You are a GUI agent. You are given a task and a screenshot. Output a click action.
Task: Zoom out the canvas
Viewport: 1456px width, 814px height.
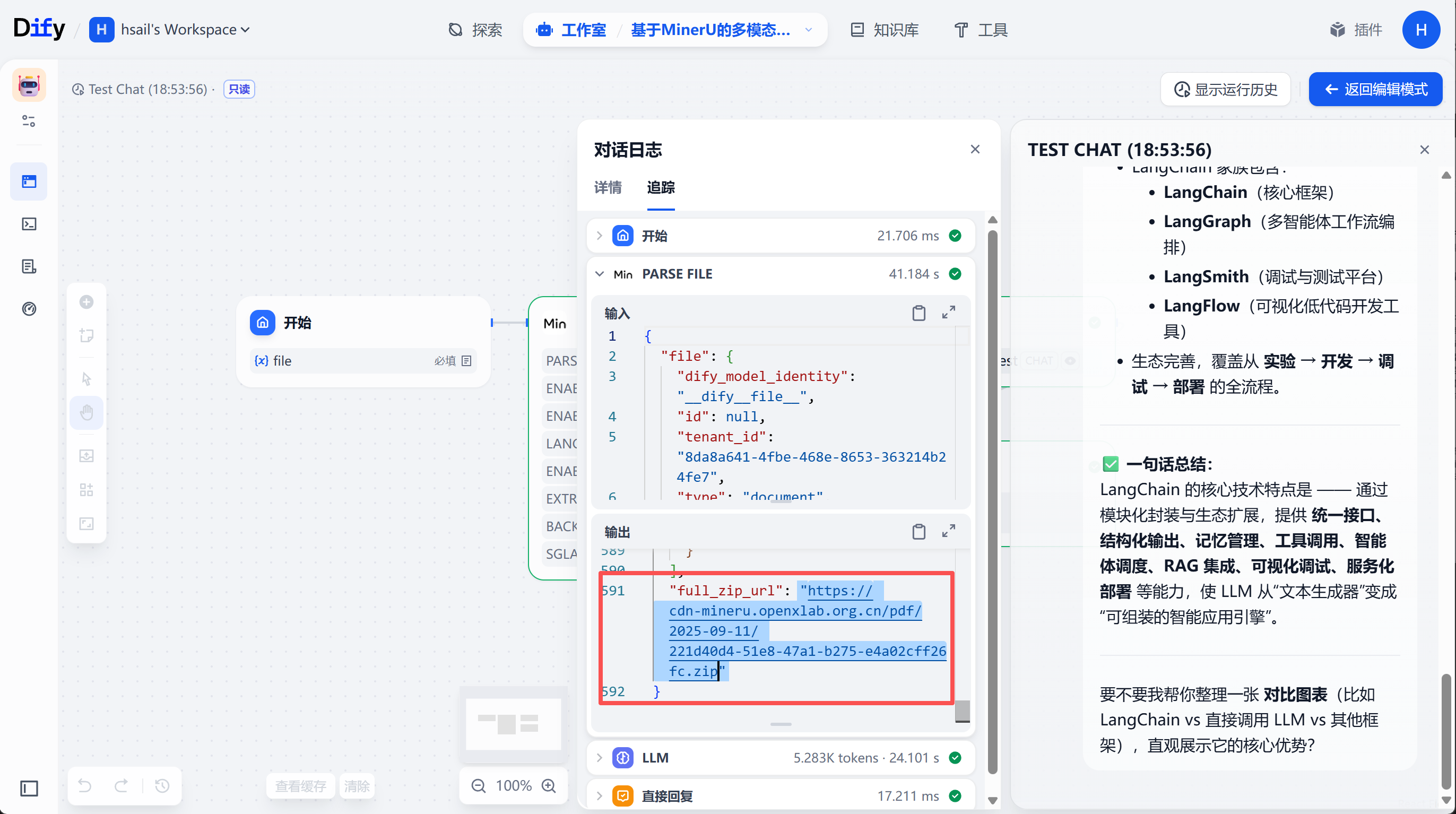pos(479,785)
